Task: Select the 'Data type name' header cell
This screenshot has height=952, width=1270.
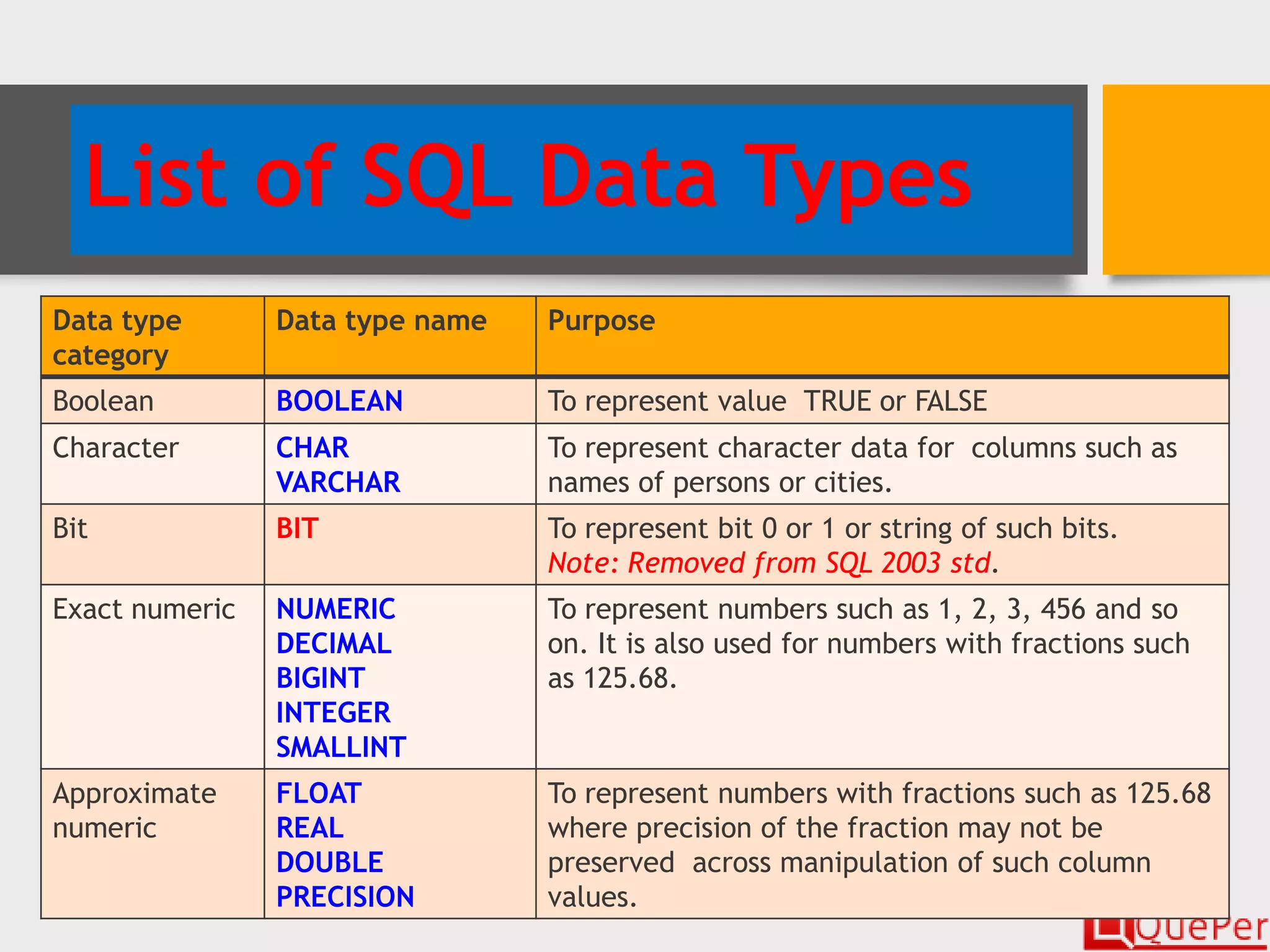Action: click(x=381, y=321)
